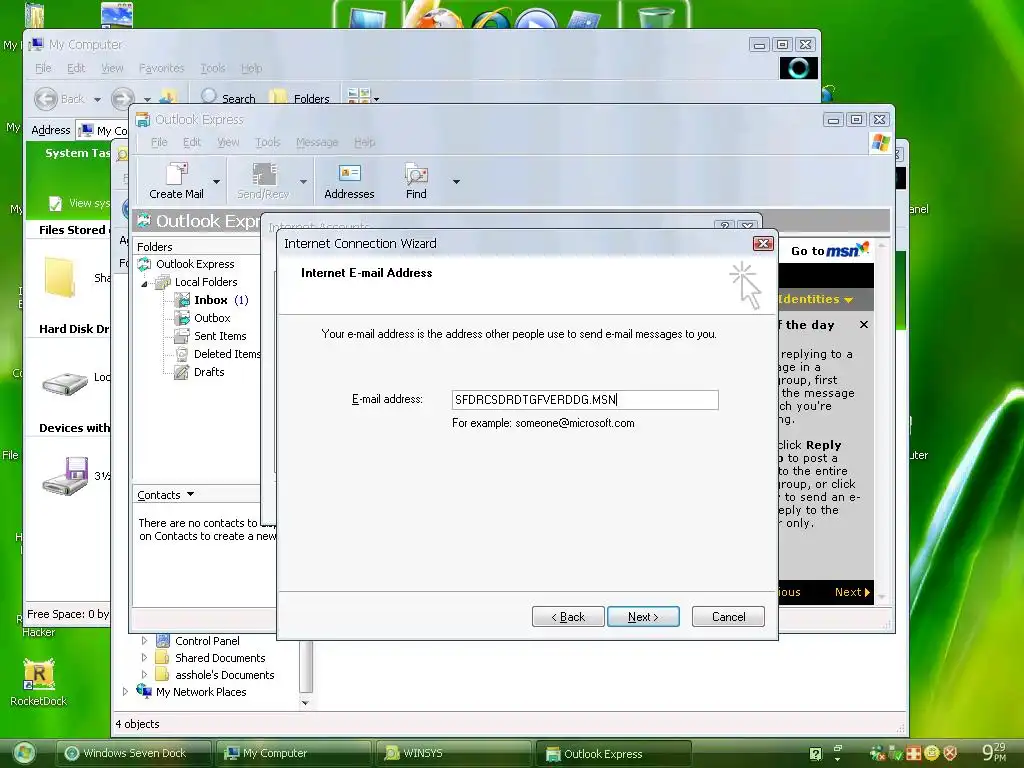Select the shared folder icon in My Computer
Viewport: 1024px width, 768px height.
pyautogui.click(x=60, y=278)
